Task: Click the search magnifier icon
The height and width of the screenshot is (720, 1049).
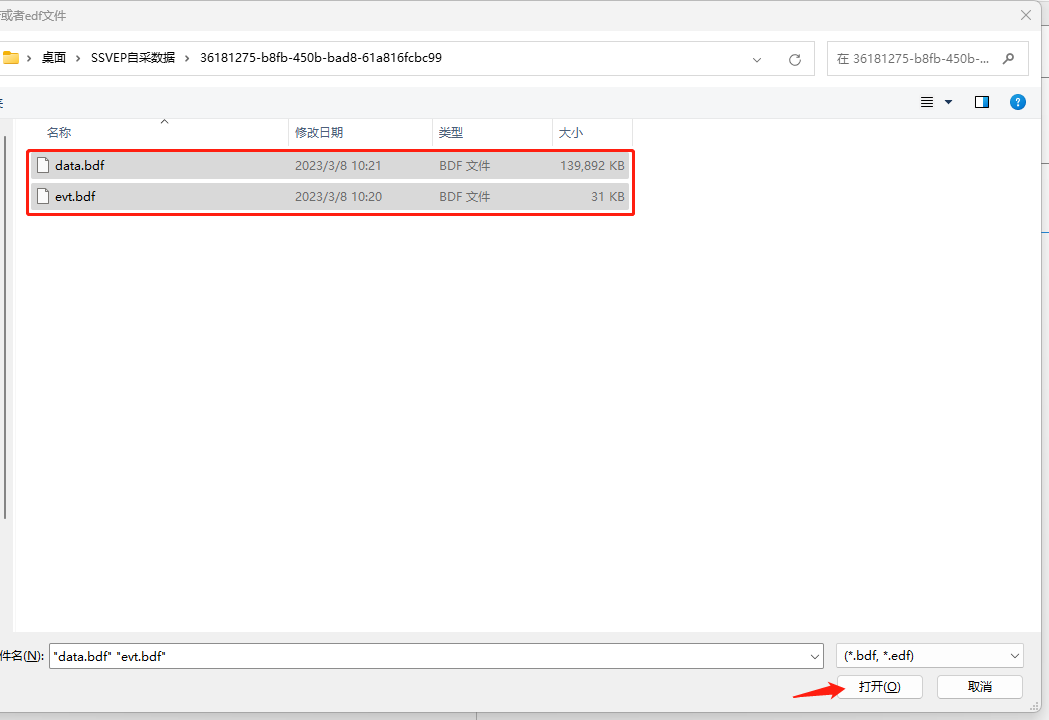Action: 1009,58
